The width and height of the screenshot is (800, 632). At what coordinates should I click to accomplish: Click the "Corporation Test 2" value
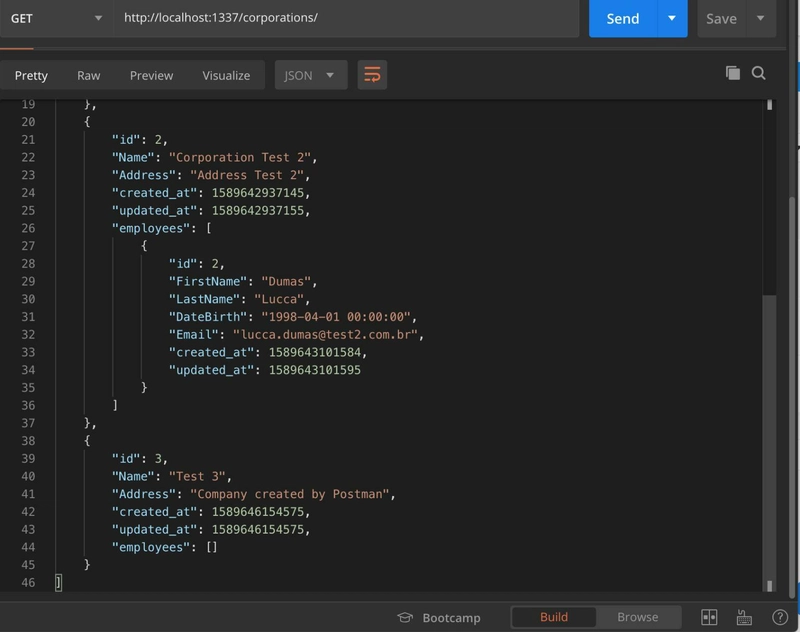coord(239,158)
